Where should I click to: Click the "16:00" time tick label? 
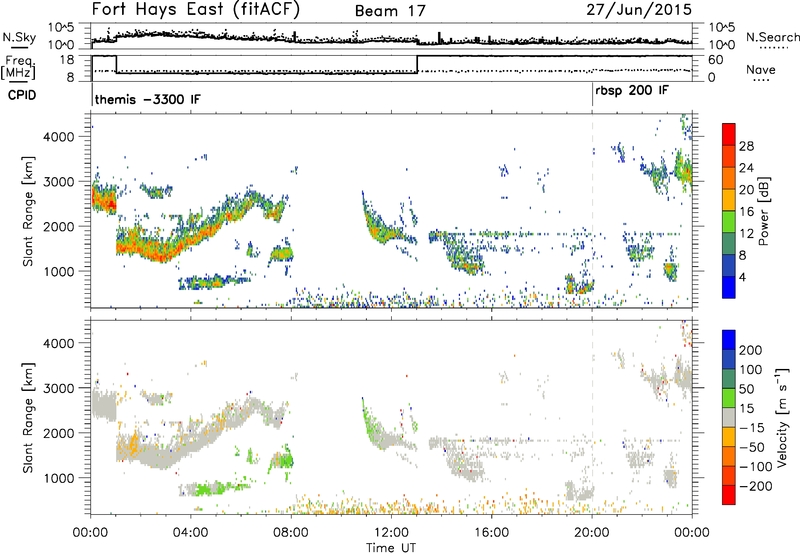(491, 533)
